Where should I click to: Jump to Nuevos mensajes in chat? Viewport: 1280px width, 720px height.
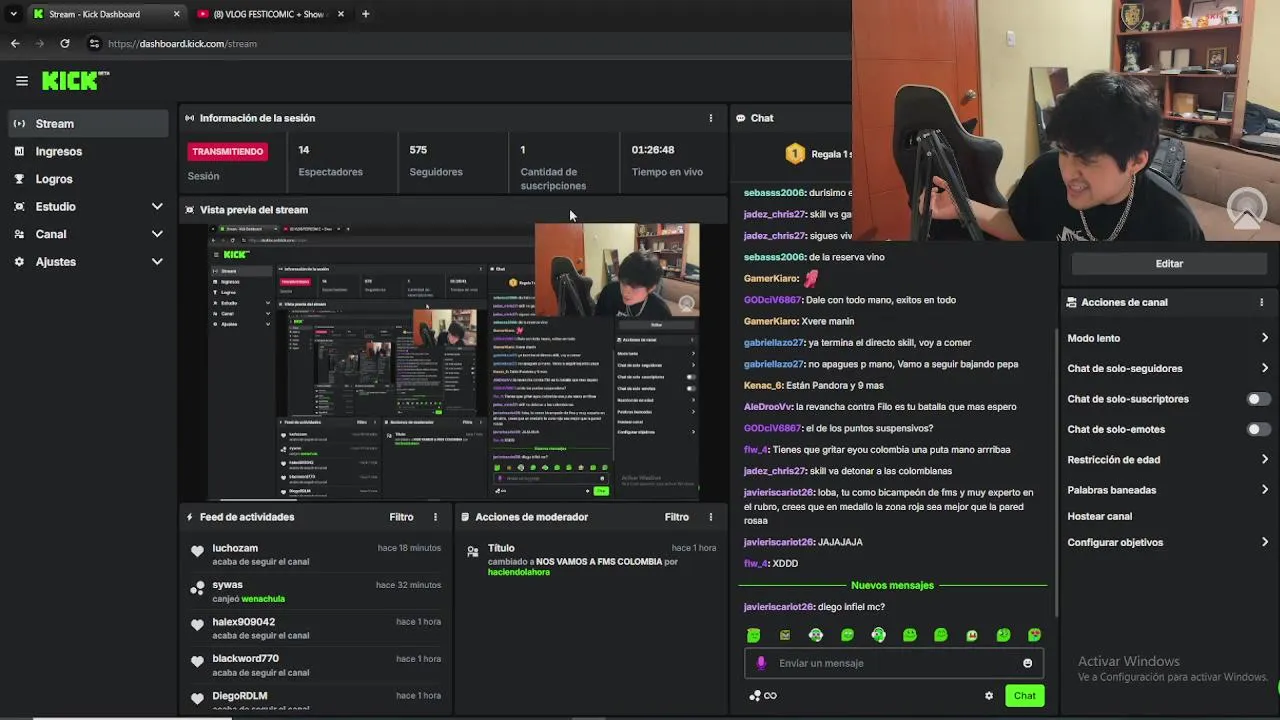coord(892,585)
